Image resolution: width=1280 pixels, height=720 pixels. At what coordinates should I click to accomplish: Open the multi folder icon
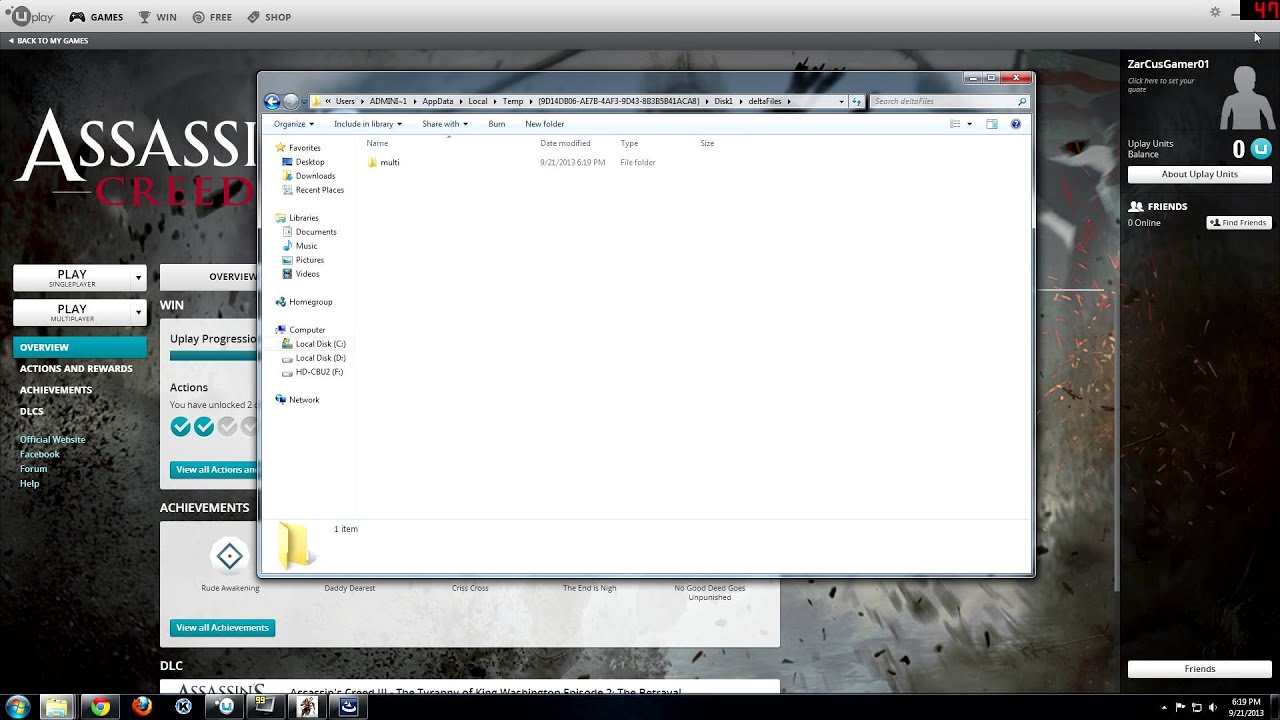point(372,162)
